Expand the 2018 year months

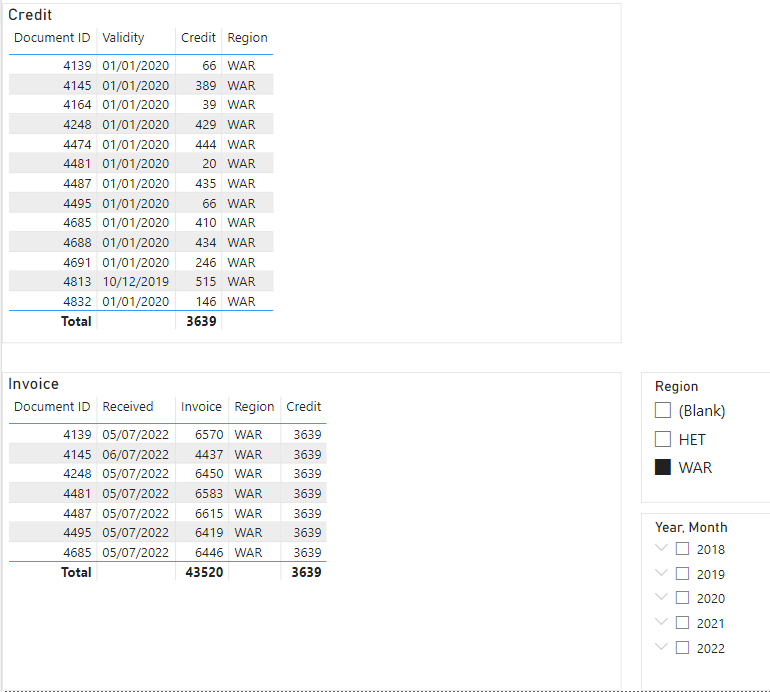[661, 548]
